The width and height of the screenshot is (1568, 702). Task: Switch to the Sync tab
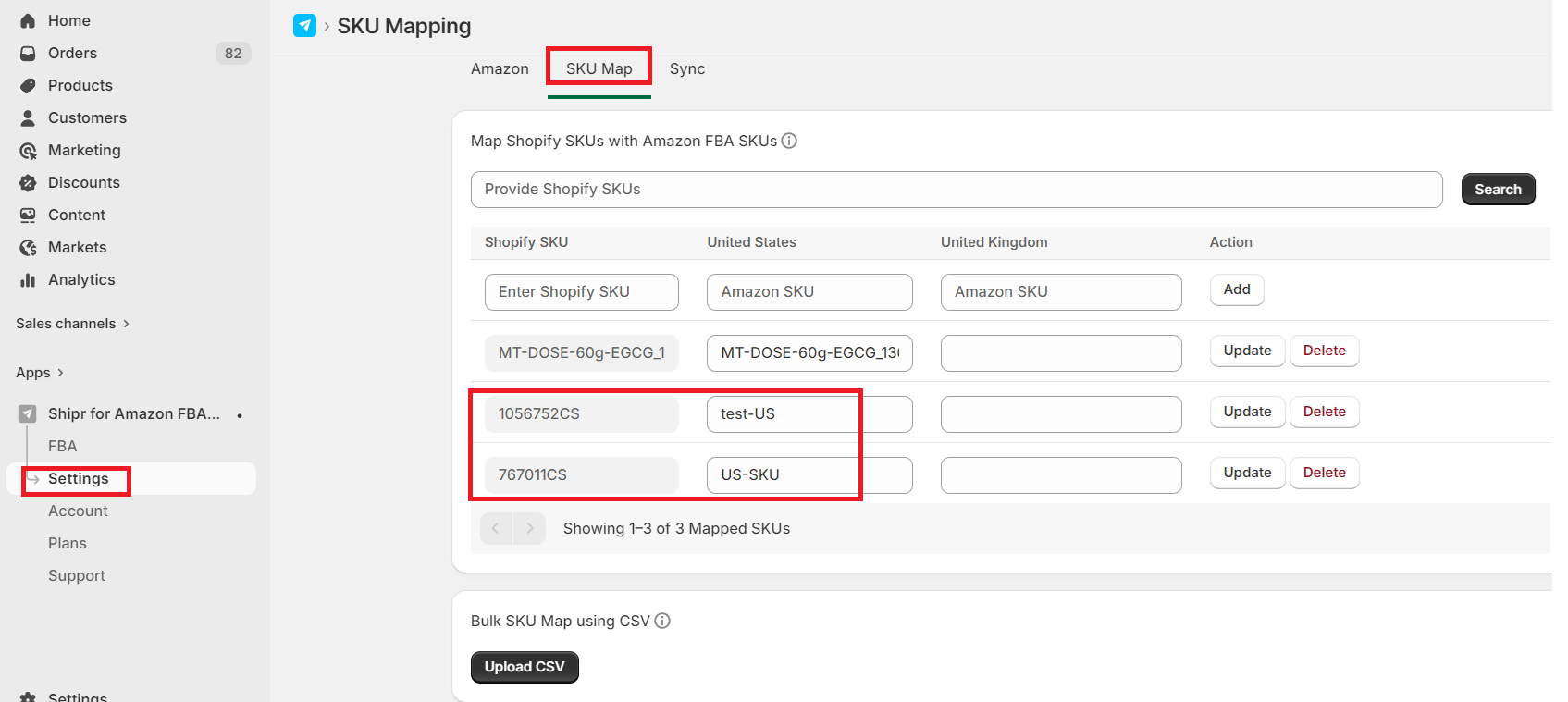[687, 69]
